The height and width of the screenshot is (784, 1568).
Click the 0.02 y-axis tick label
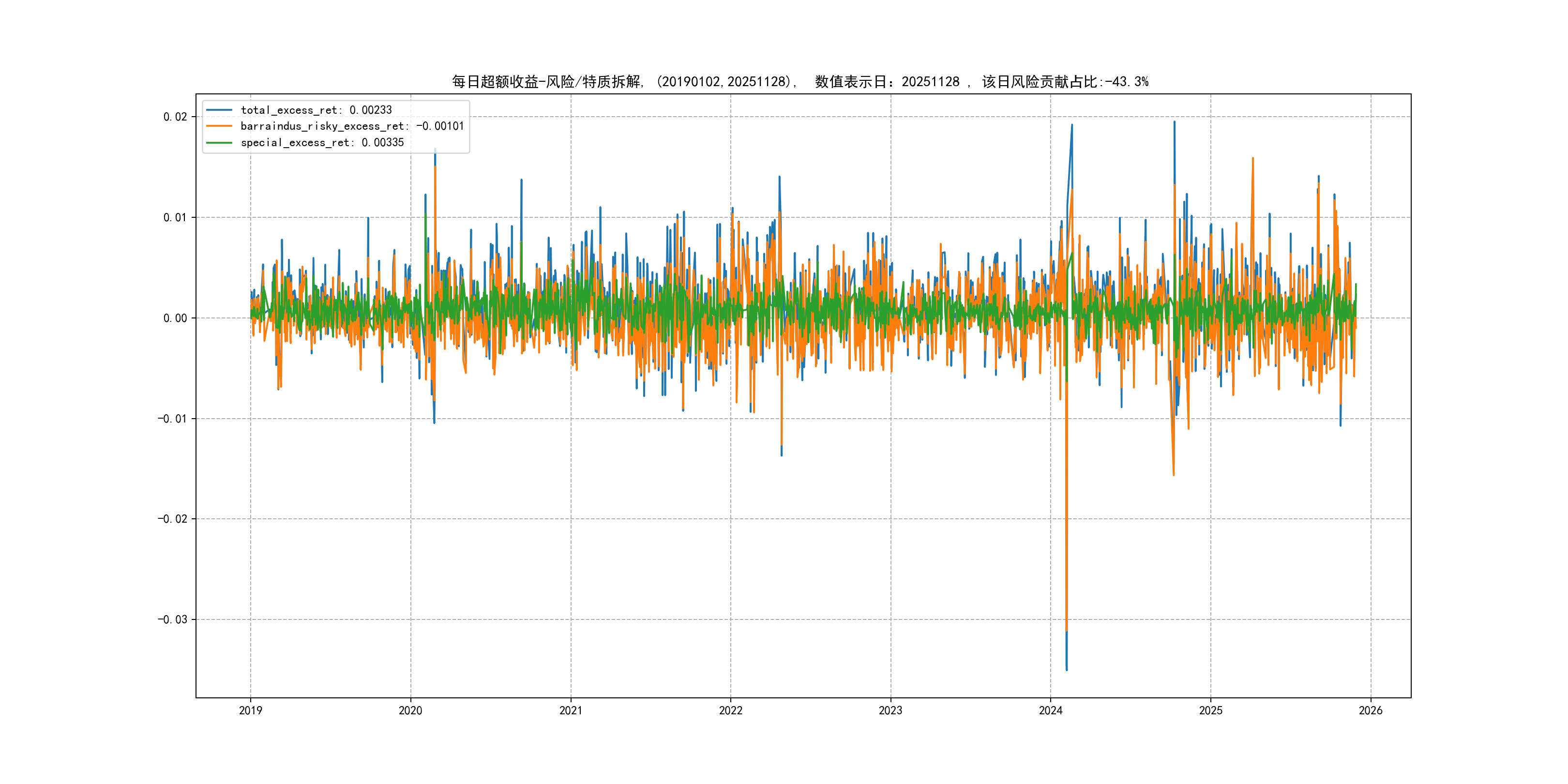click(175, 117)
